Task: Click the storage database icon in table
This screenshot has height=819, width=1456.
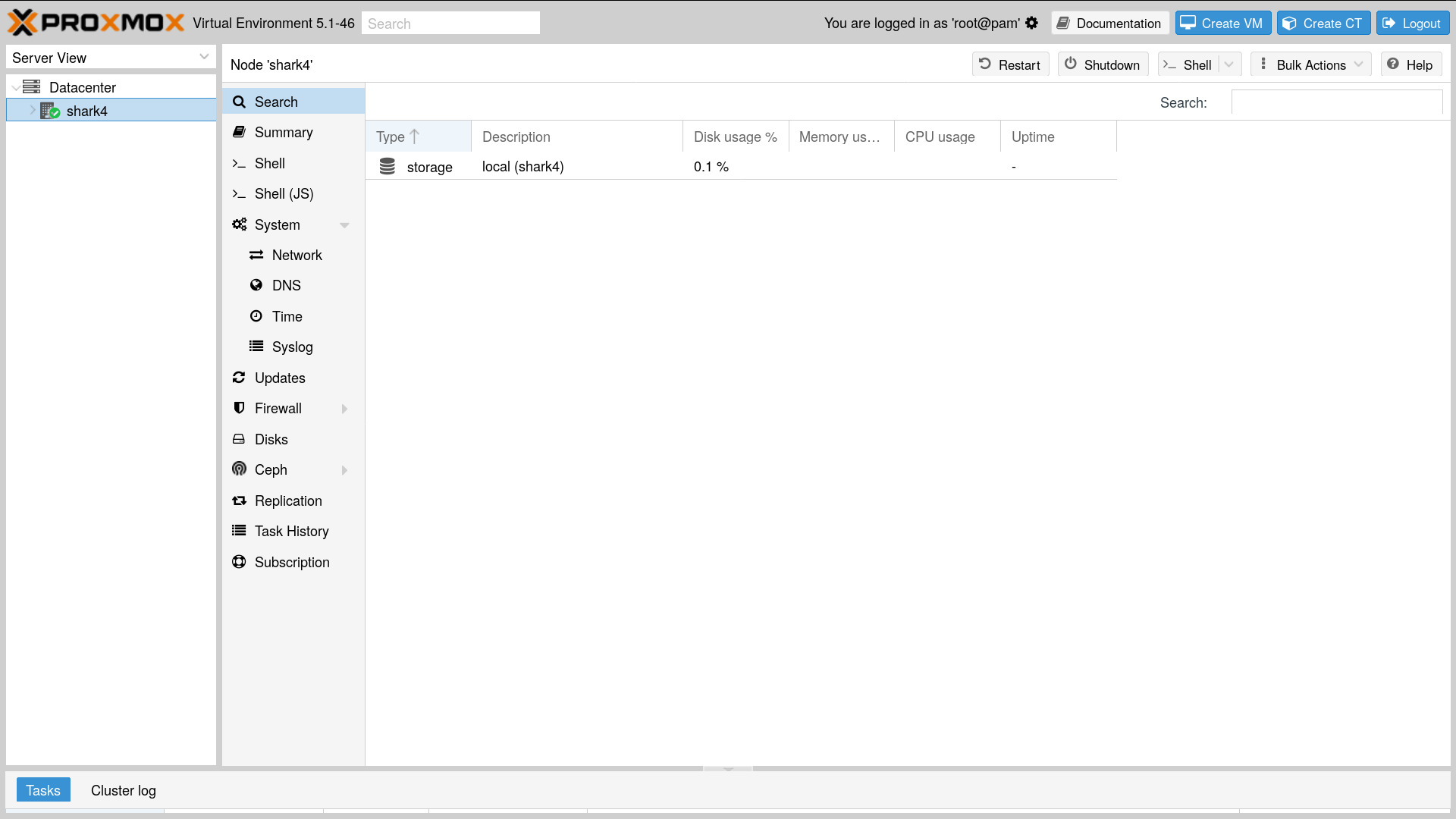Action: tap(388, 166)
